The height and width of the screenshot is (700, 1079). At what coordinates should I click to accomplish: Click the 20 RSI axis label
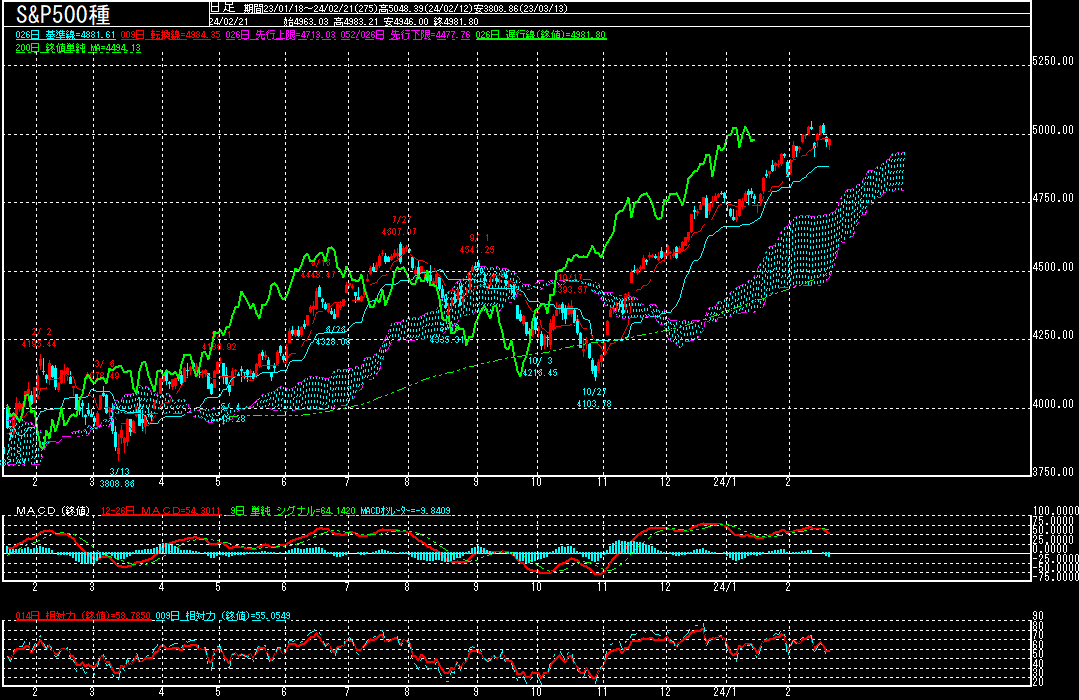(1038, 682)
